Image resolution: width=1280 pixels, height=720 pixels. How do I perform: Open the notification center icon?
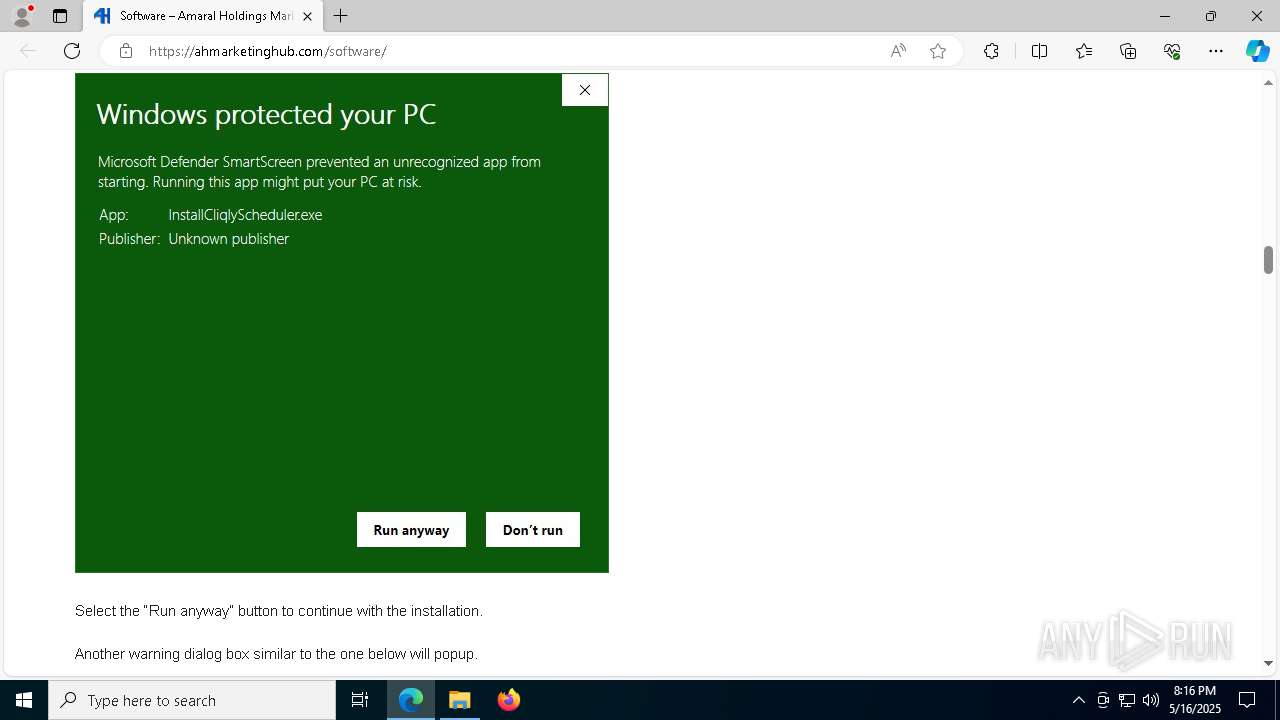coord(1248,700)
